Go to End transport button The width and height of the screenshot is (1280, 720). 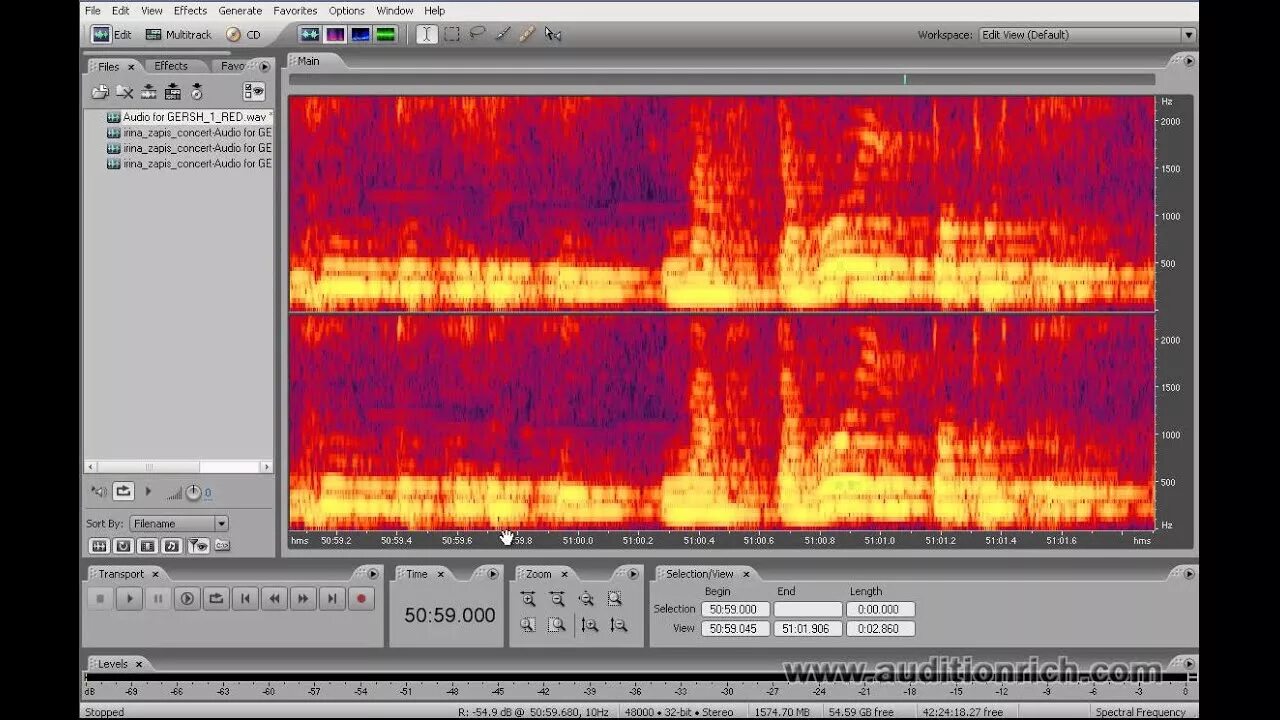tap(332, 599)
